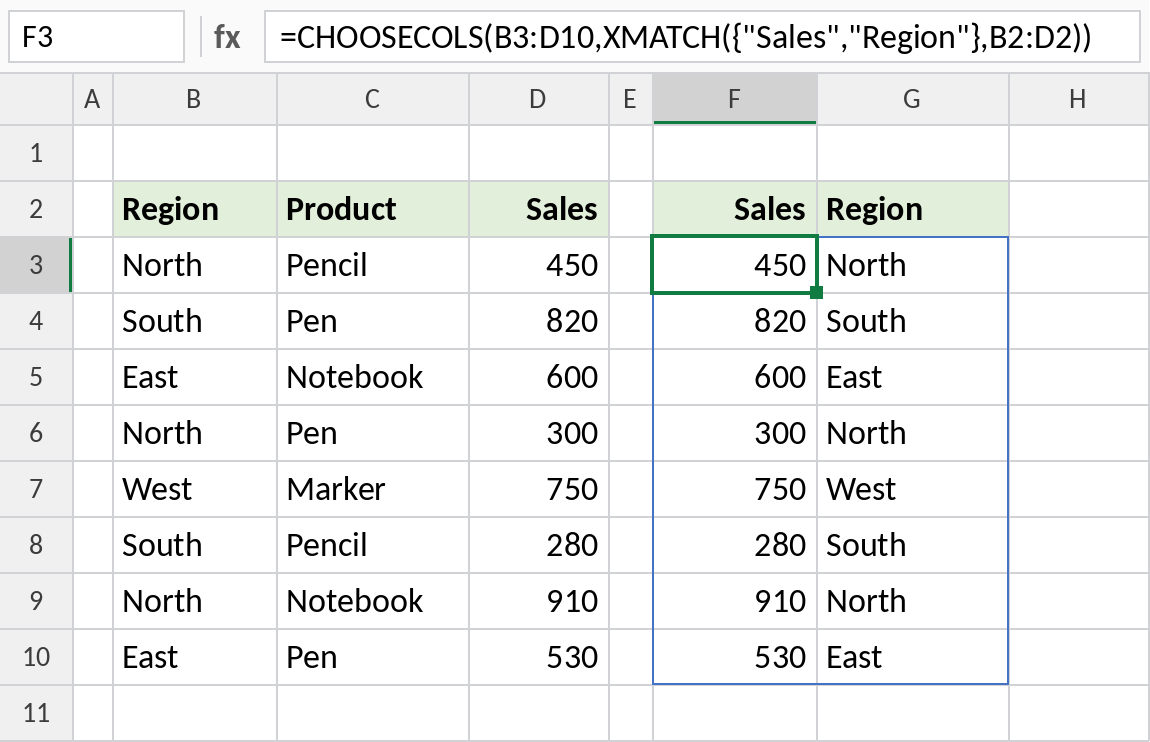
Task: Select row 10 header
Action: click(x=36, y=657)
